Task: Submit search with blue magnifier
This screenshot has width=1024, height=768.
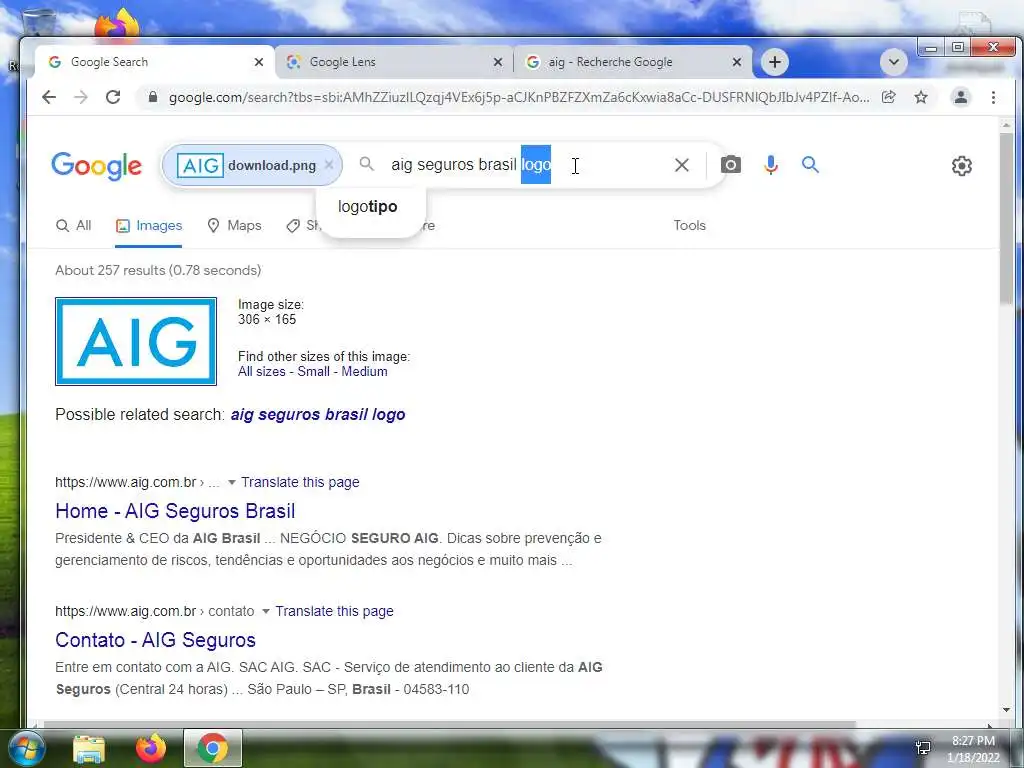Action: tap(810, 165)
